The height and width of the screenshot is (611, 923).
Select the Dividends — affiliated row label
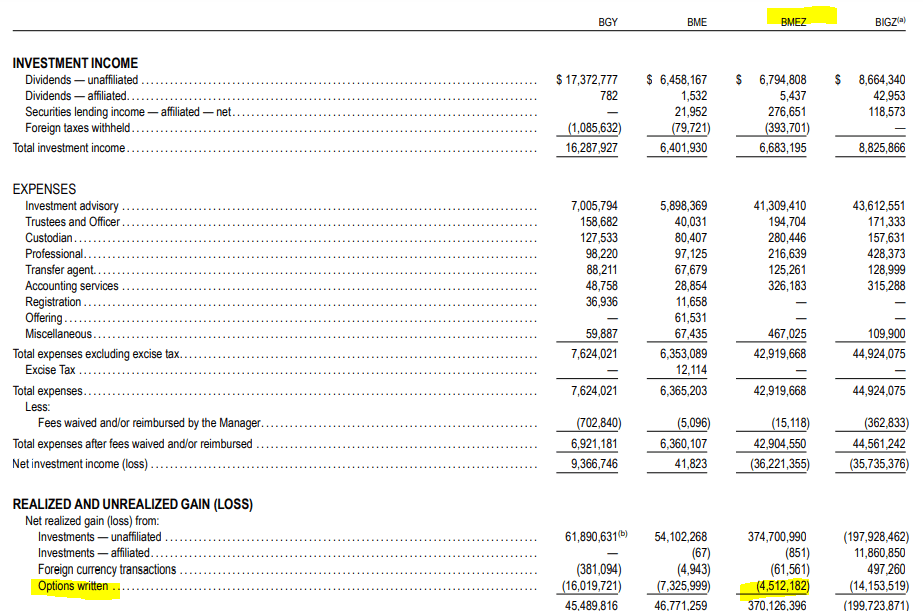coord(76,95)
